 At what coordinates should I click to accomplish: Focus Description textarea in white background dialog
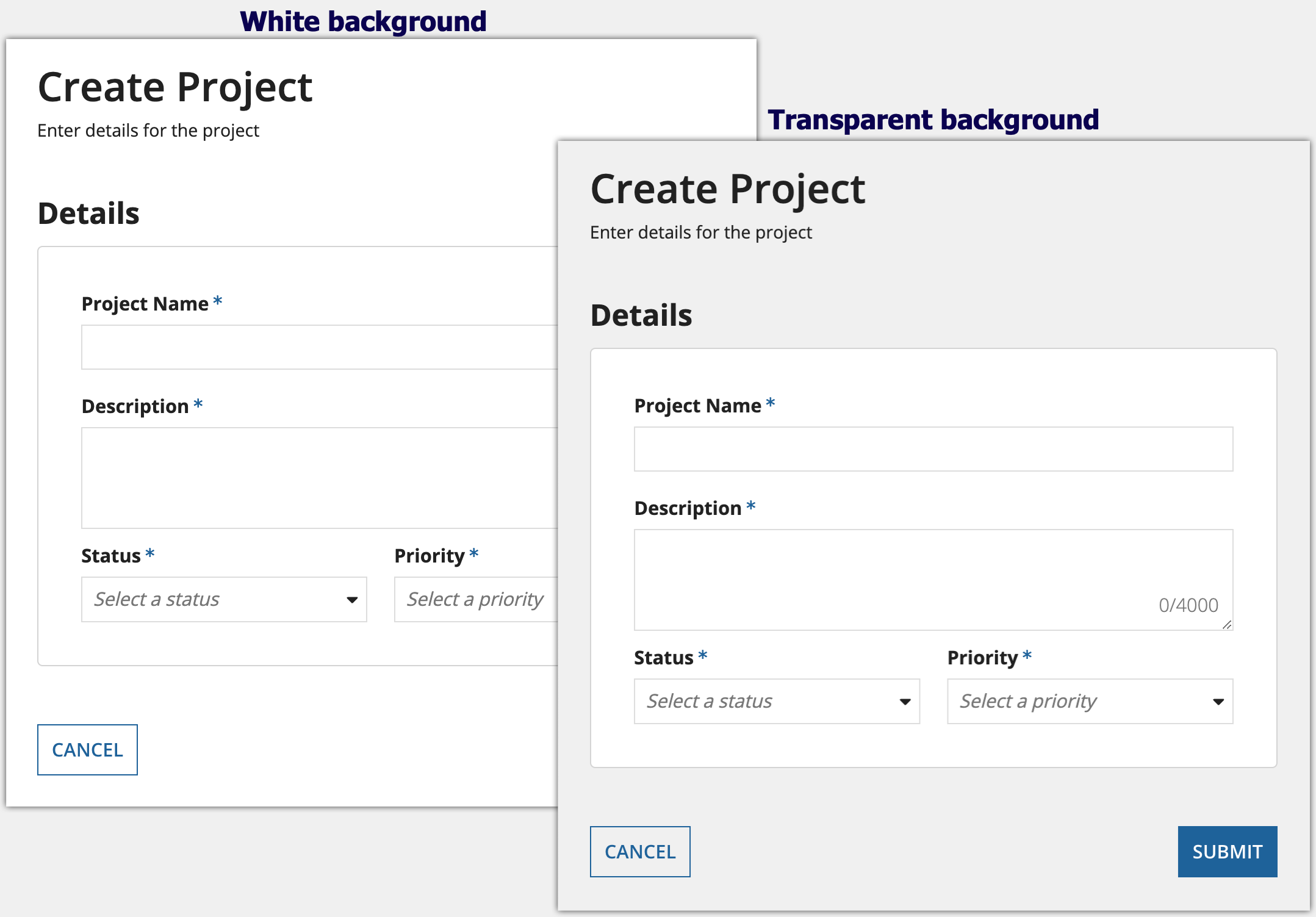pyautogui.click(x=320, y=478)
